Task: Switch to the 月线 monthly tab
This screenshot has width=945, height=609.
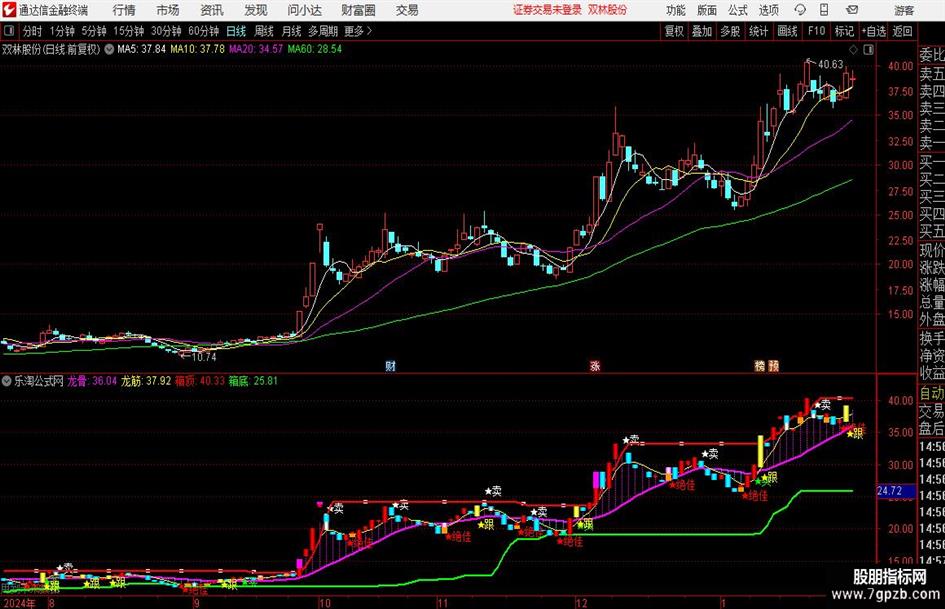Action: [x=292, y=31]
